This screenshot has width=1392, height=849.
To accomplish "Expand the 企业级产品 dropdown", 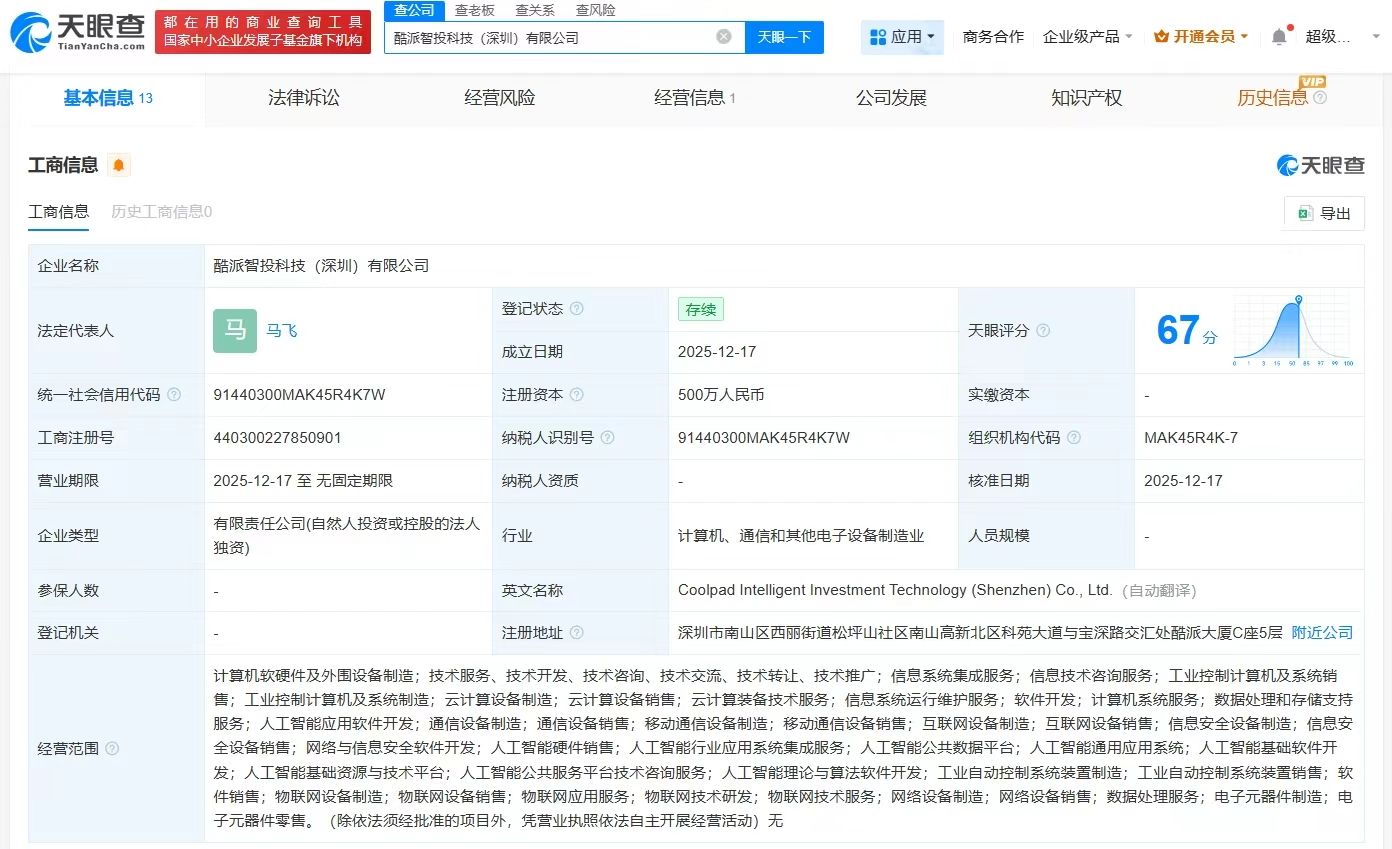I will (x=1087, y=37).
